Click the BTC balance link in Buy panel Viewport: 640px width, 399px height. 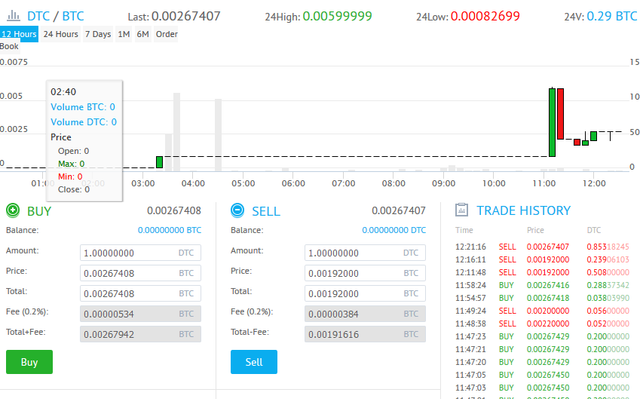[x=169, y=230]
